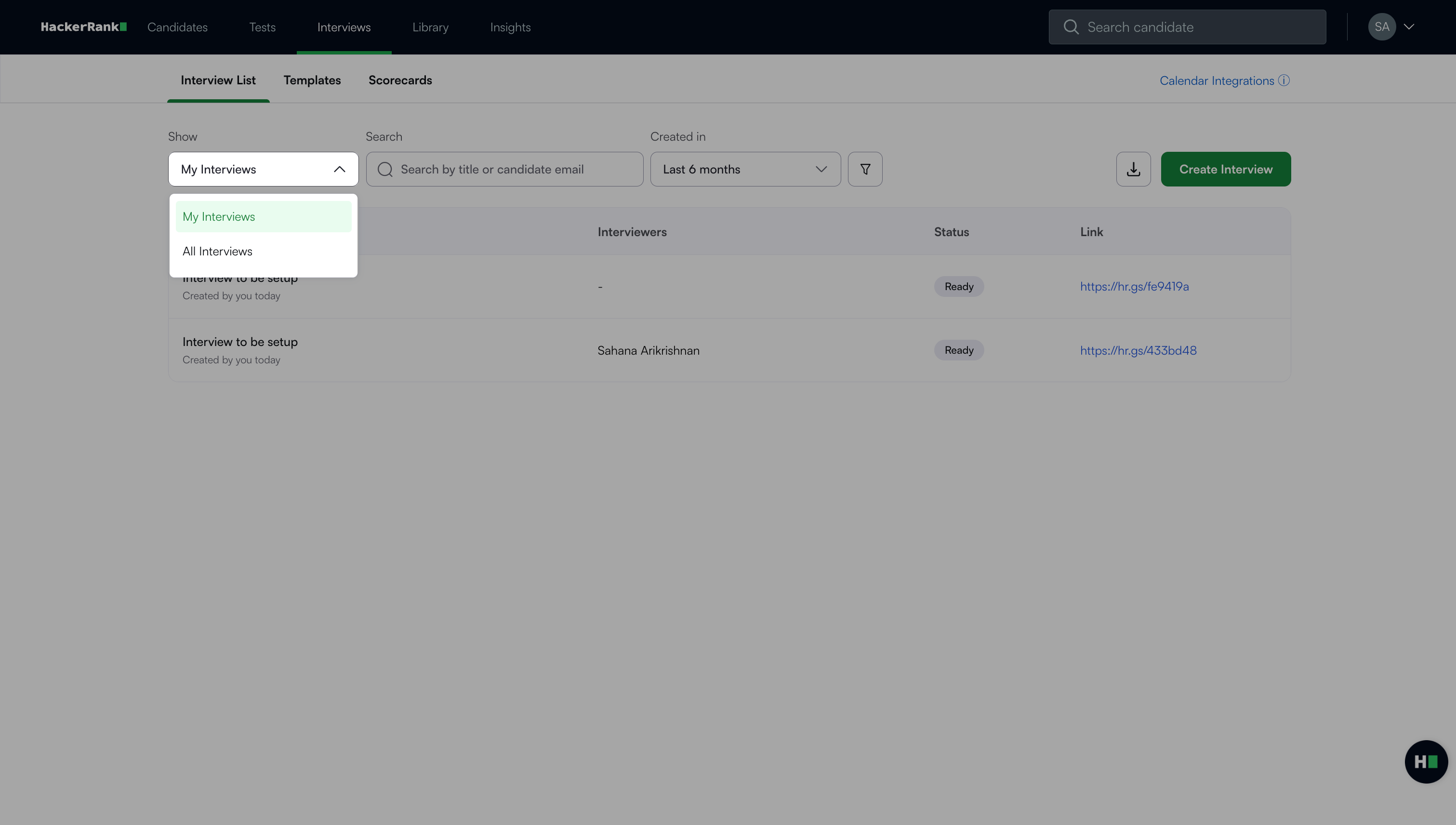Viewport: 1456px width, 825px height.
Task: Open the HackerRank help chat widget
Action: [1426, 761]
